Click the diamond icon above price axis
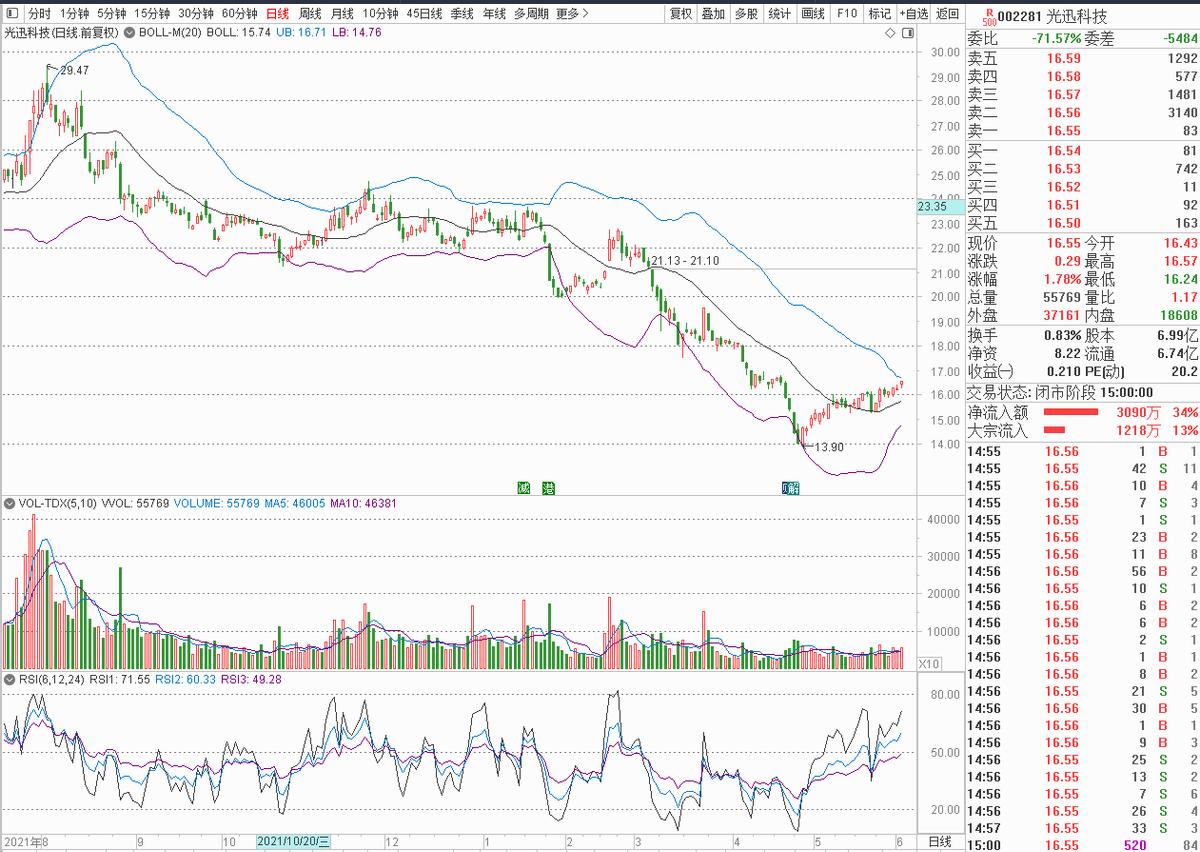This screenshot has width=1200, height=852. pyautogui.click(x=891, y=33)
